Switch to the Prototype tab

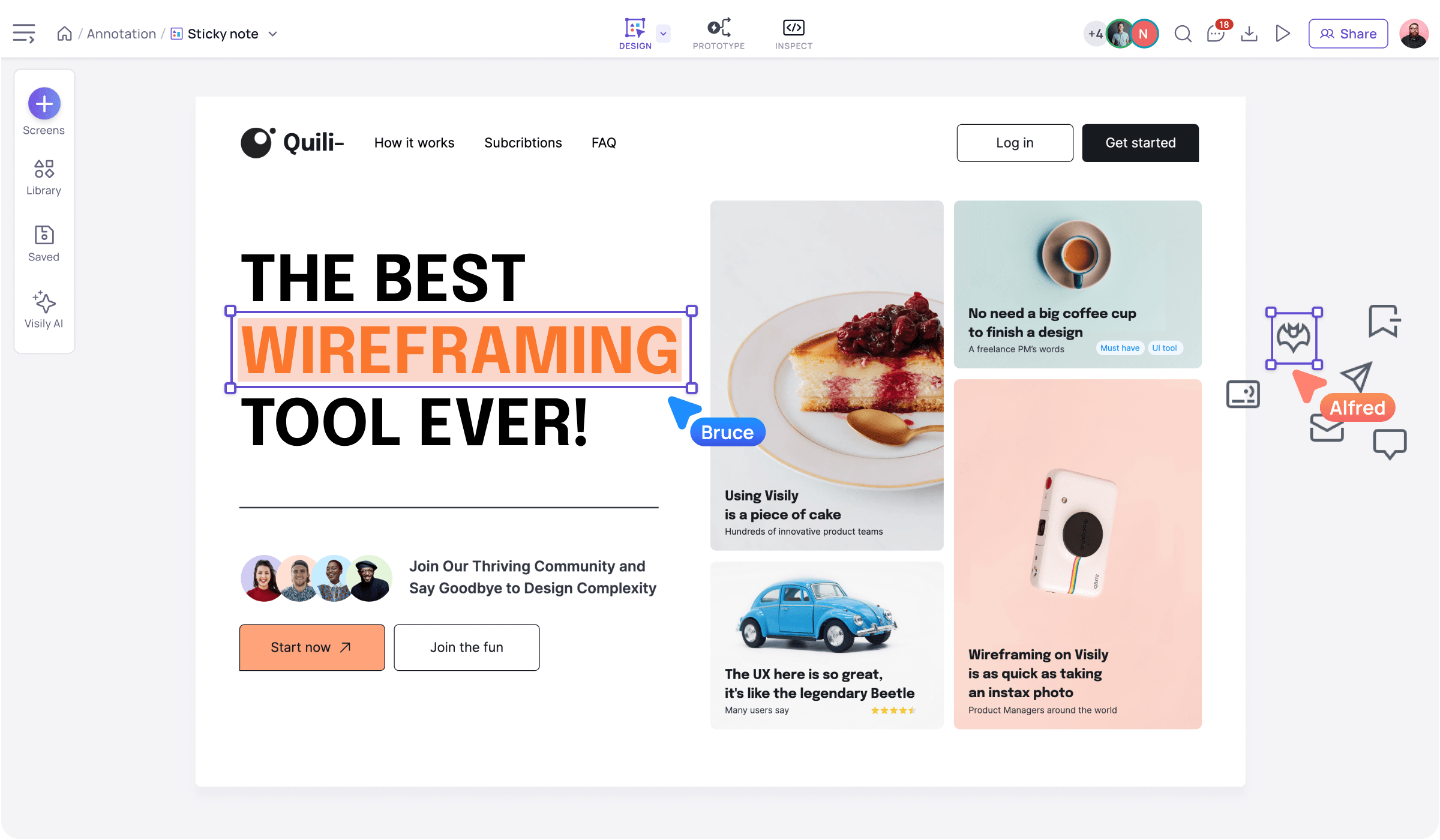coord(718,33)
